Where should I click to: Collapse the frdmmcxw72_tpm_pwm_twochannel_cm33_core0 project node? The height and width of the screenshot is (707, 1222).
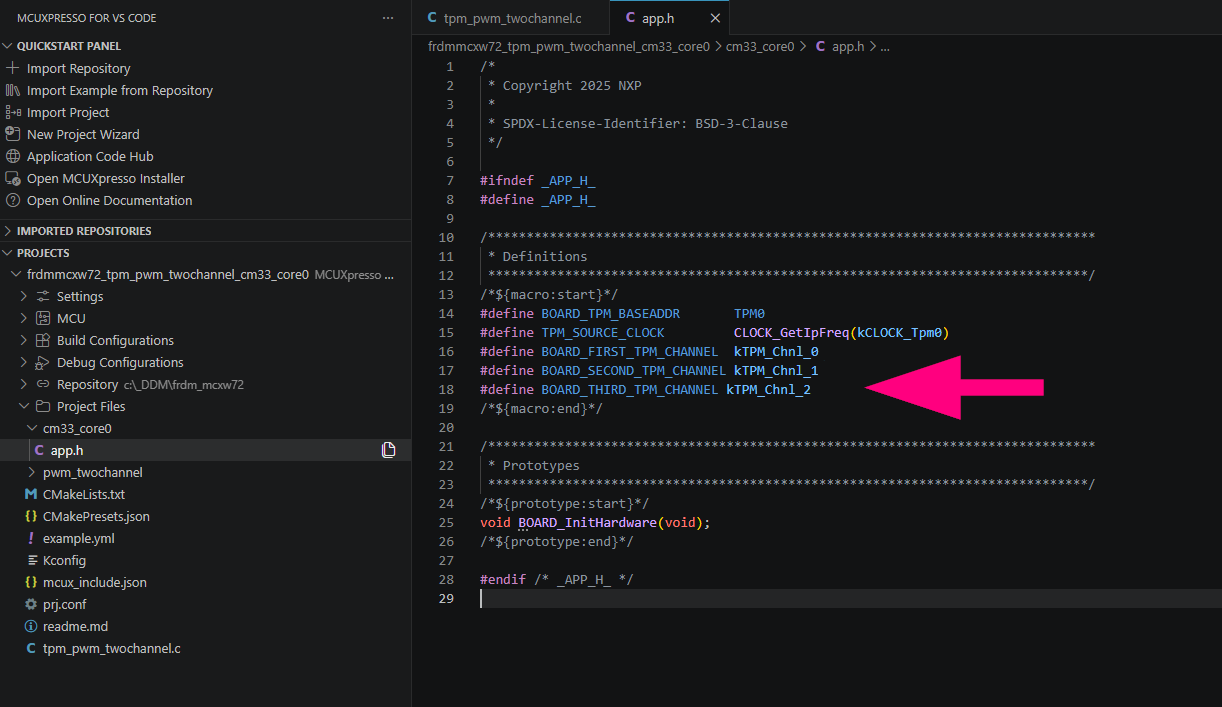pyautogui.click(x=16, y=274)
